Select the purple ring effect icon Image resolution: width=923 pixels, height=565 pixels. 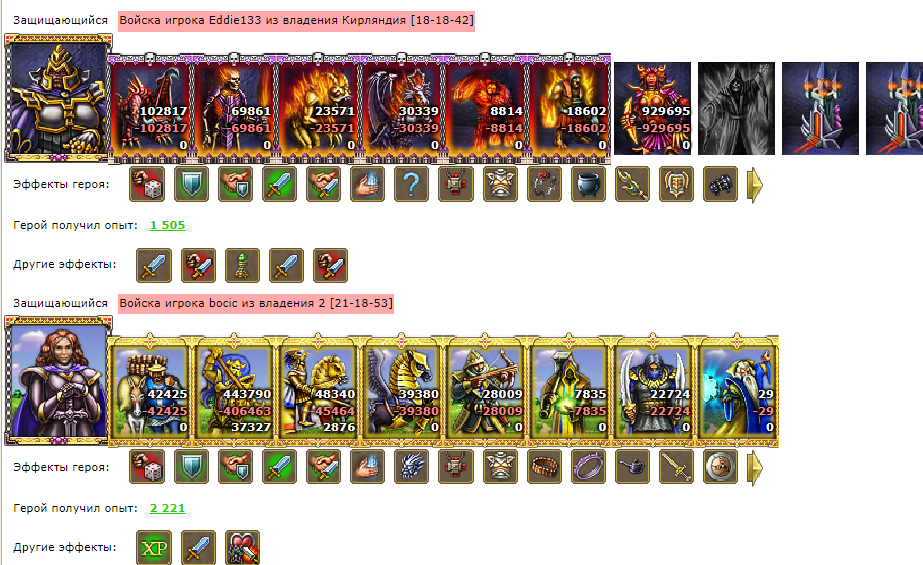588,467
